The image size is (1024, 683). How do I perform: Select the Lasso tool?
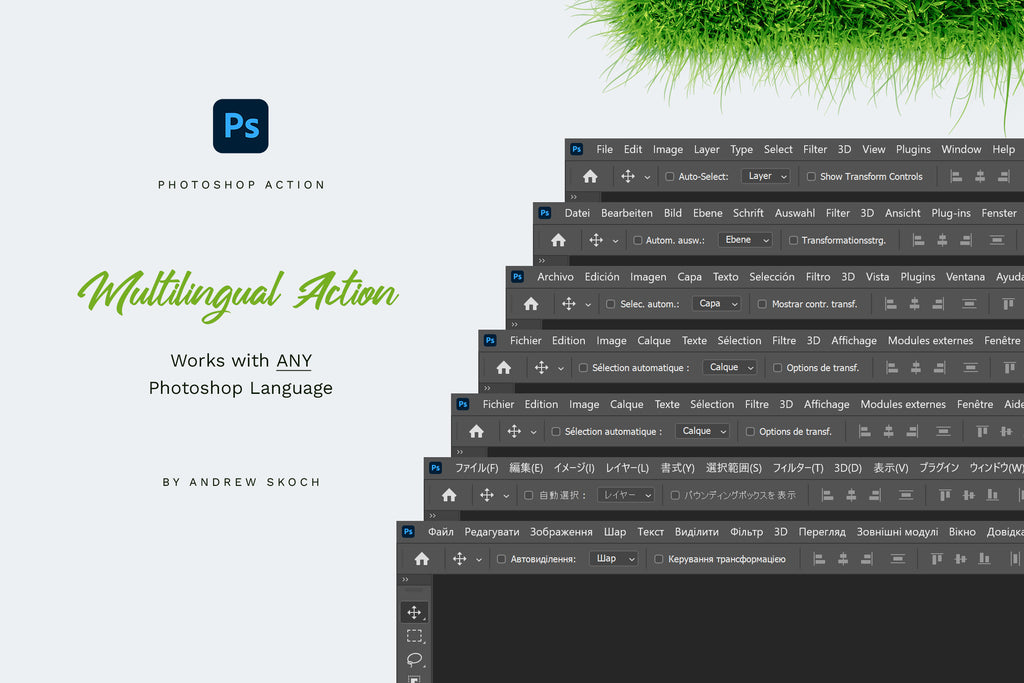pos(414,659)
